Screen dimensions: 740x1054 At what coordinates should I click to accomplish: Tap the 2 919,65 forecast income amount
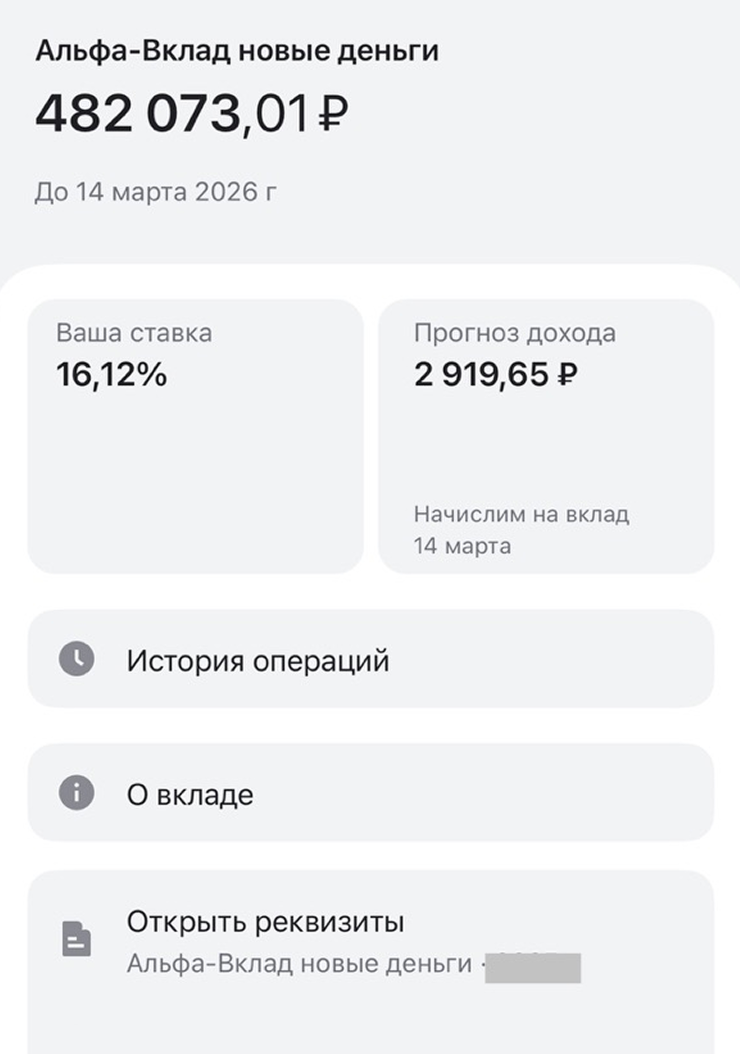pos(481,375)
